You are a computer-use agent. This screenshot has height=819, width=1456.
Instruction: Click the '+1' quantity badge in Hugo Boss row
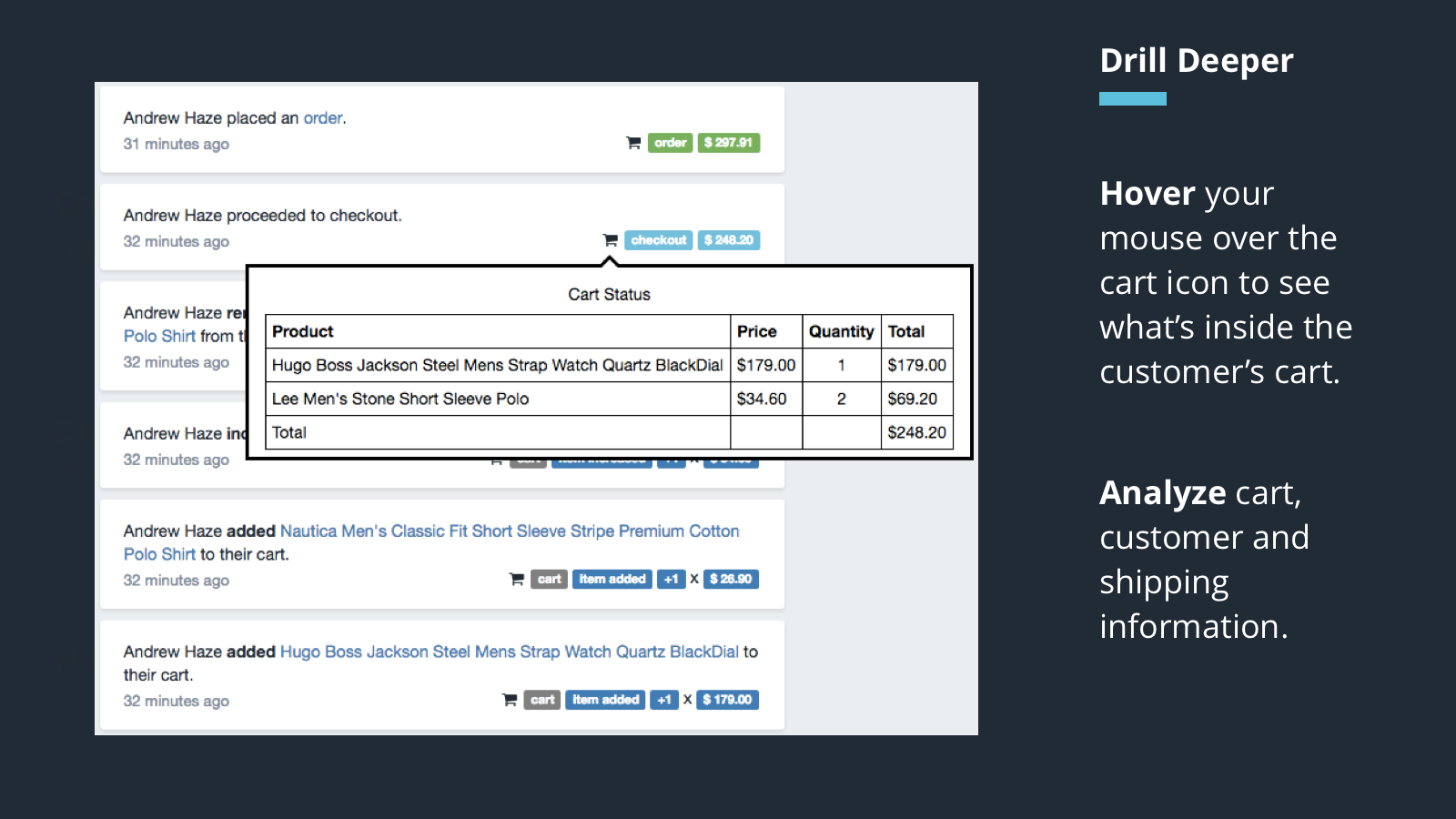pyautogui.click(x=664, y=700)
